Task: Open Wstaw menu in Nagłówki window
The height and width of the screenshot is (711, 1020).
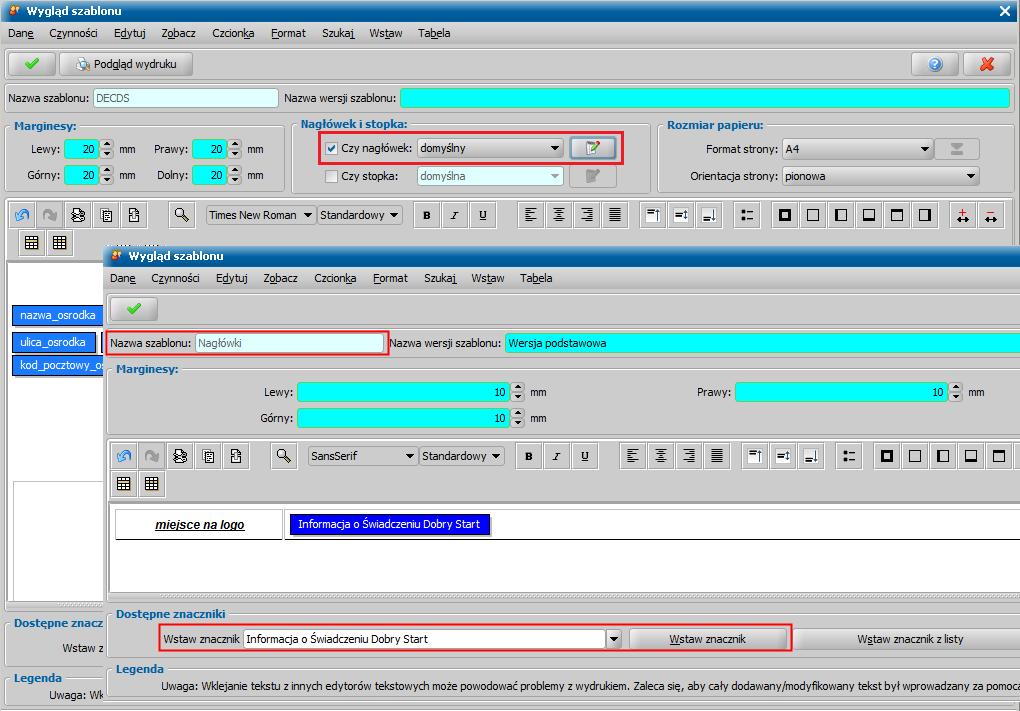Action: point(488,278)
